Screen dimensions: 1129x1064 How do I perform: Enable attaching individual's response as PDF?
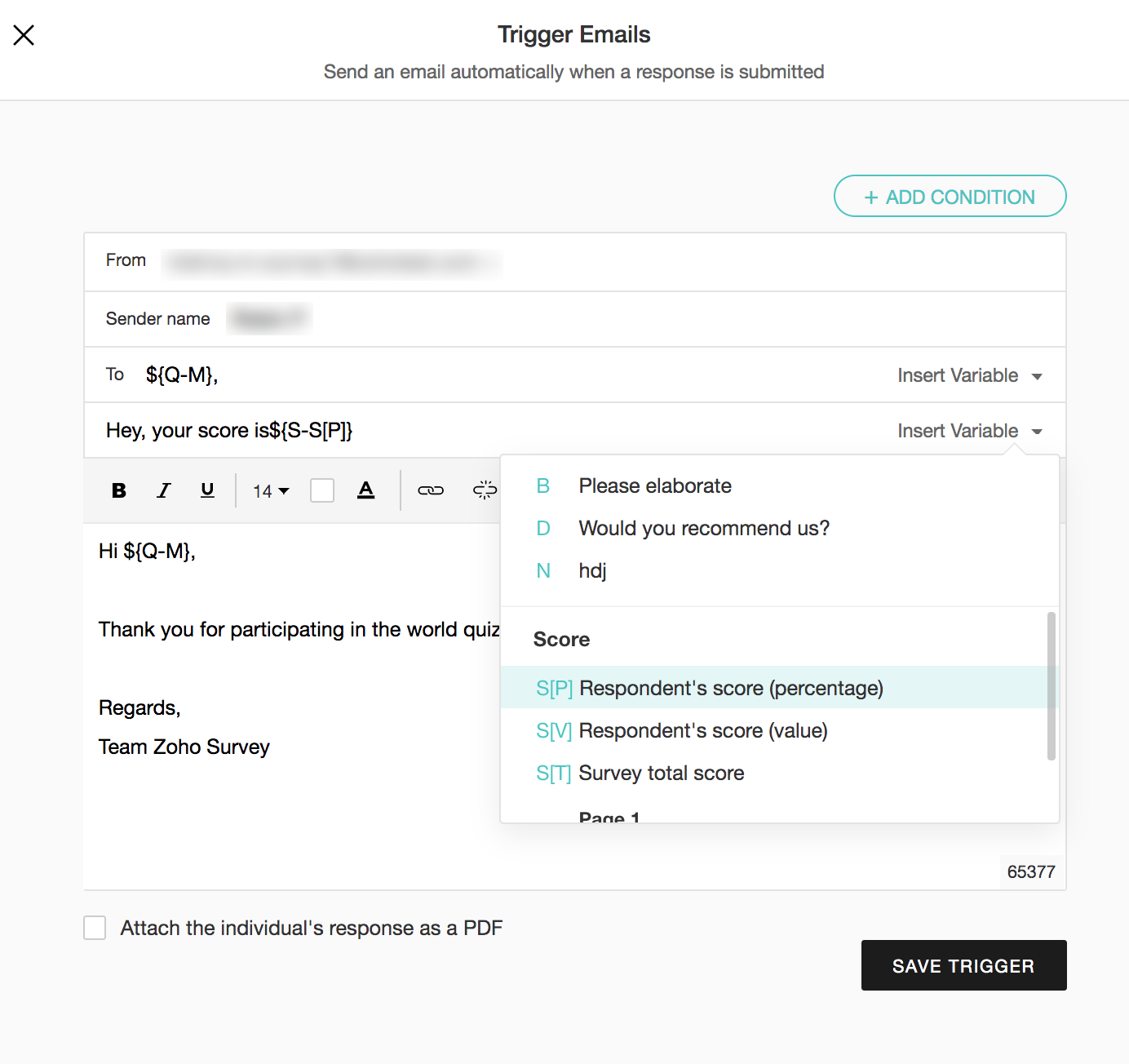tap(95, 928)
